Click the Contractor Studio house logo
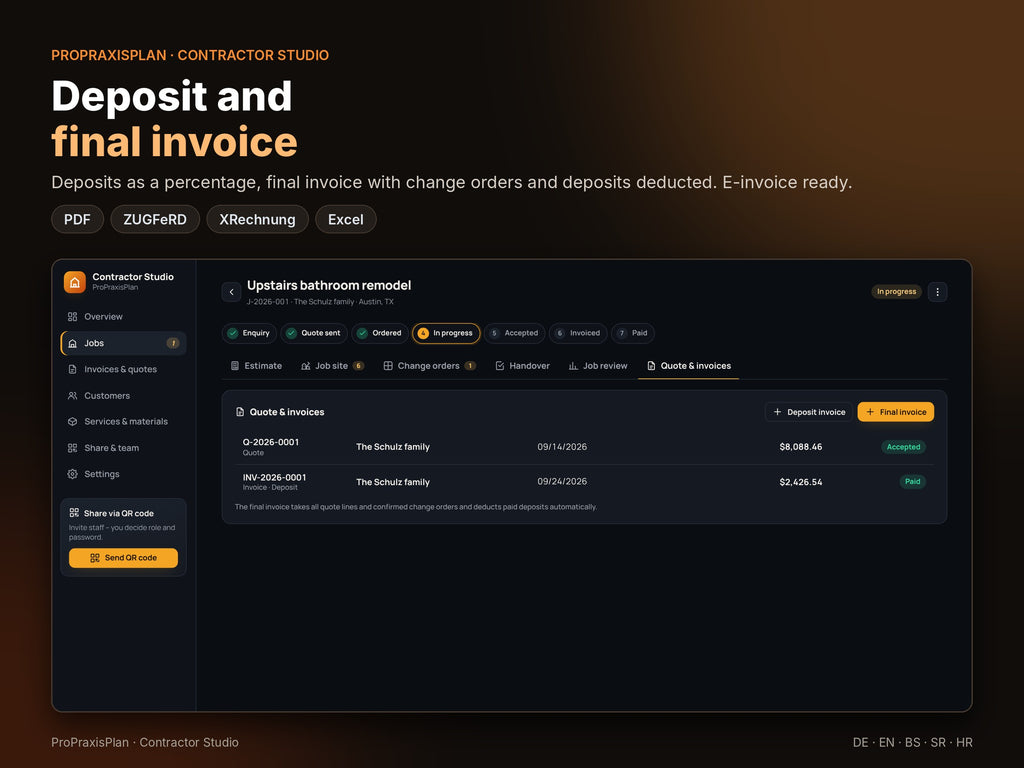 pos(74,282)
